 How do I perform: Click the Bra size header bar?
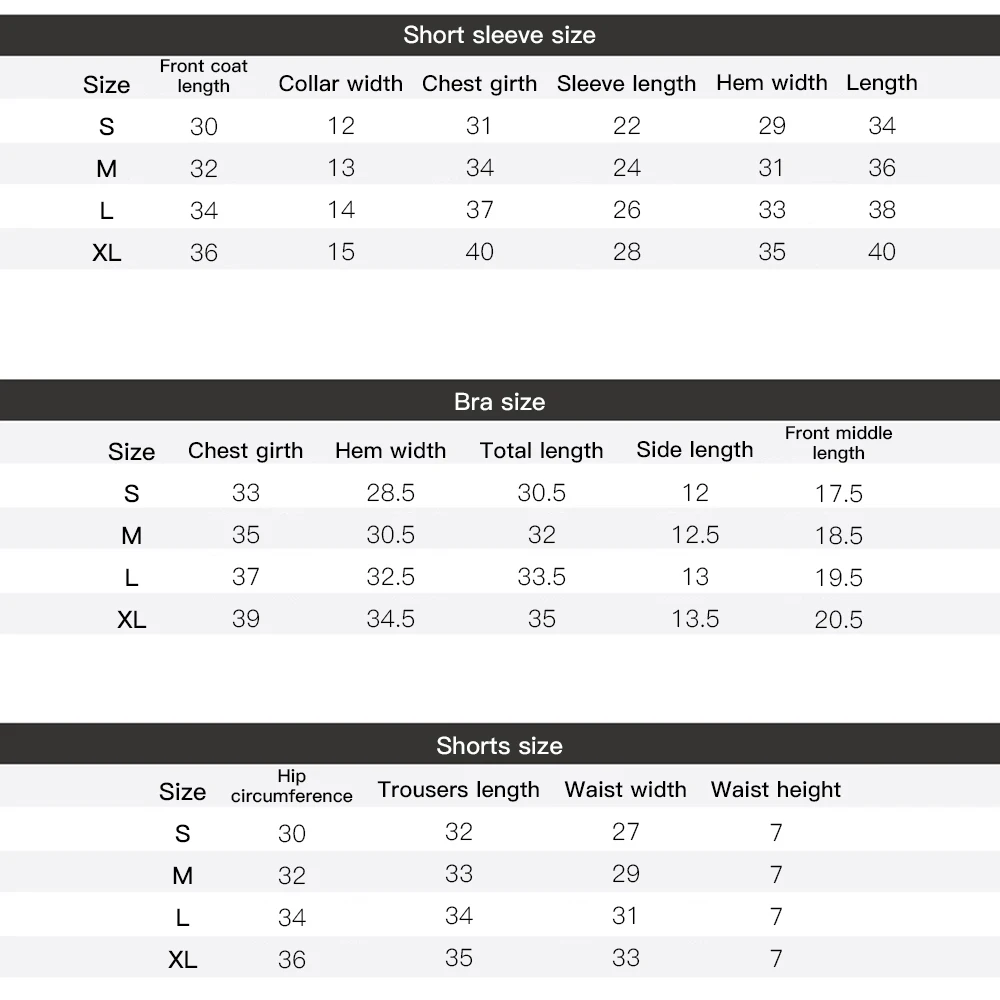pyautogui.click(x=500, y=401)
